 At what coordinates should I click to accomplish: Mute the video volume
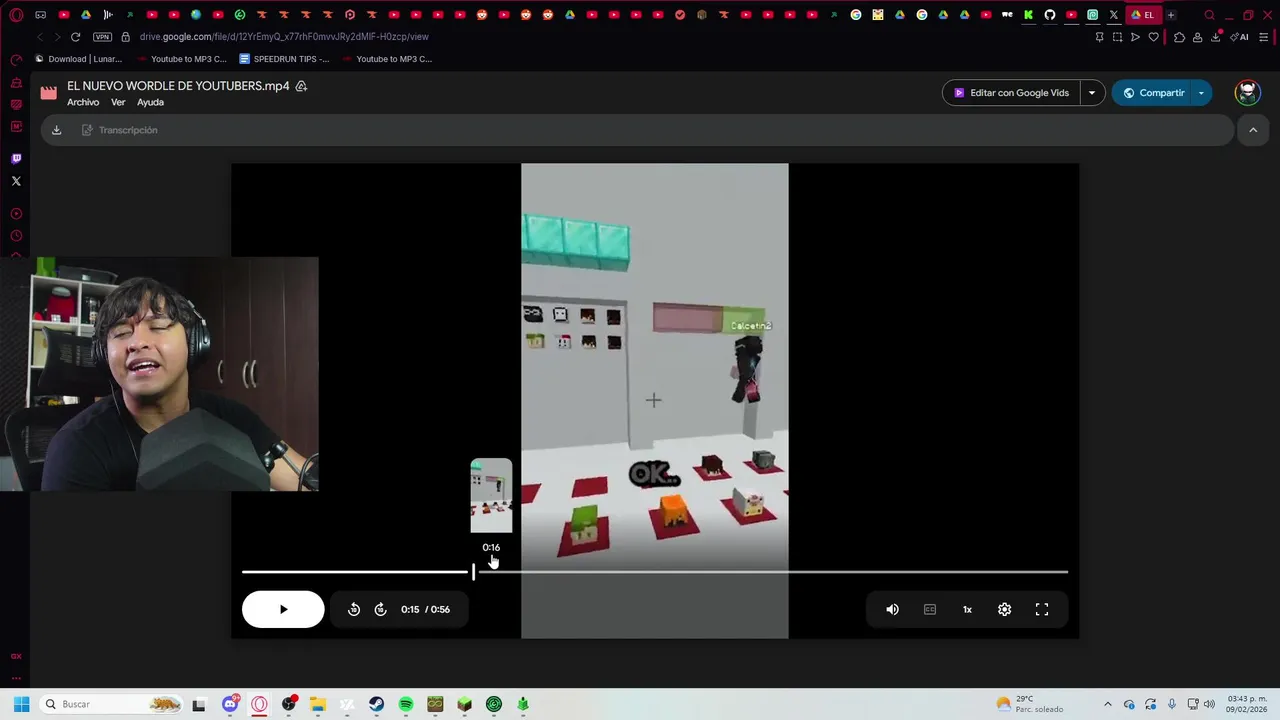(892, 609)
